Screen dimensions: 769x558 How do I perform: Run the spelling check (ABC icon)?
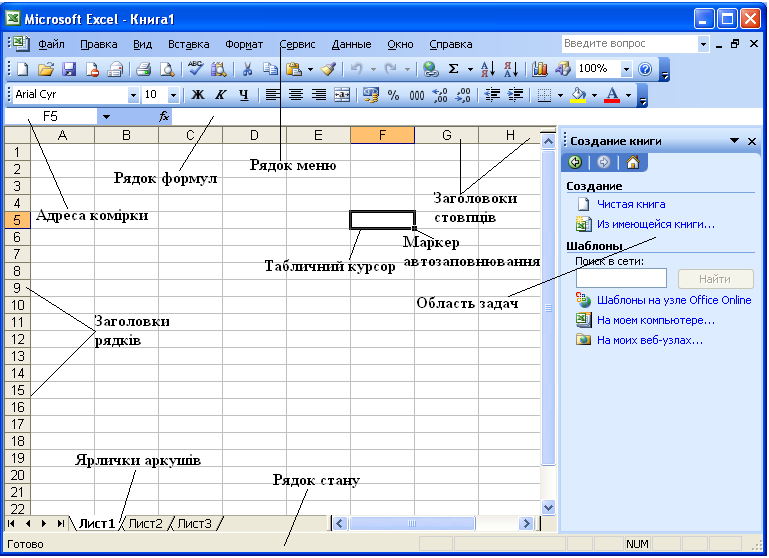[x=195, y=69]
